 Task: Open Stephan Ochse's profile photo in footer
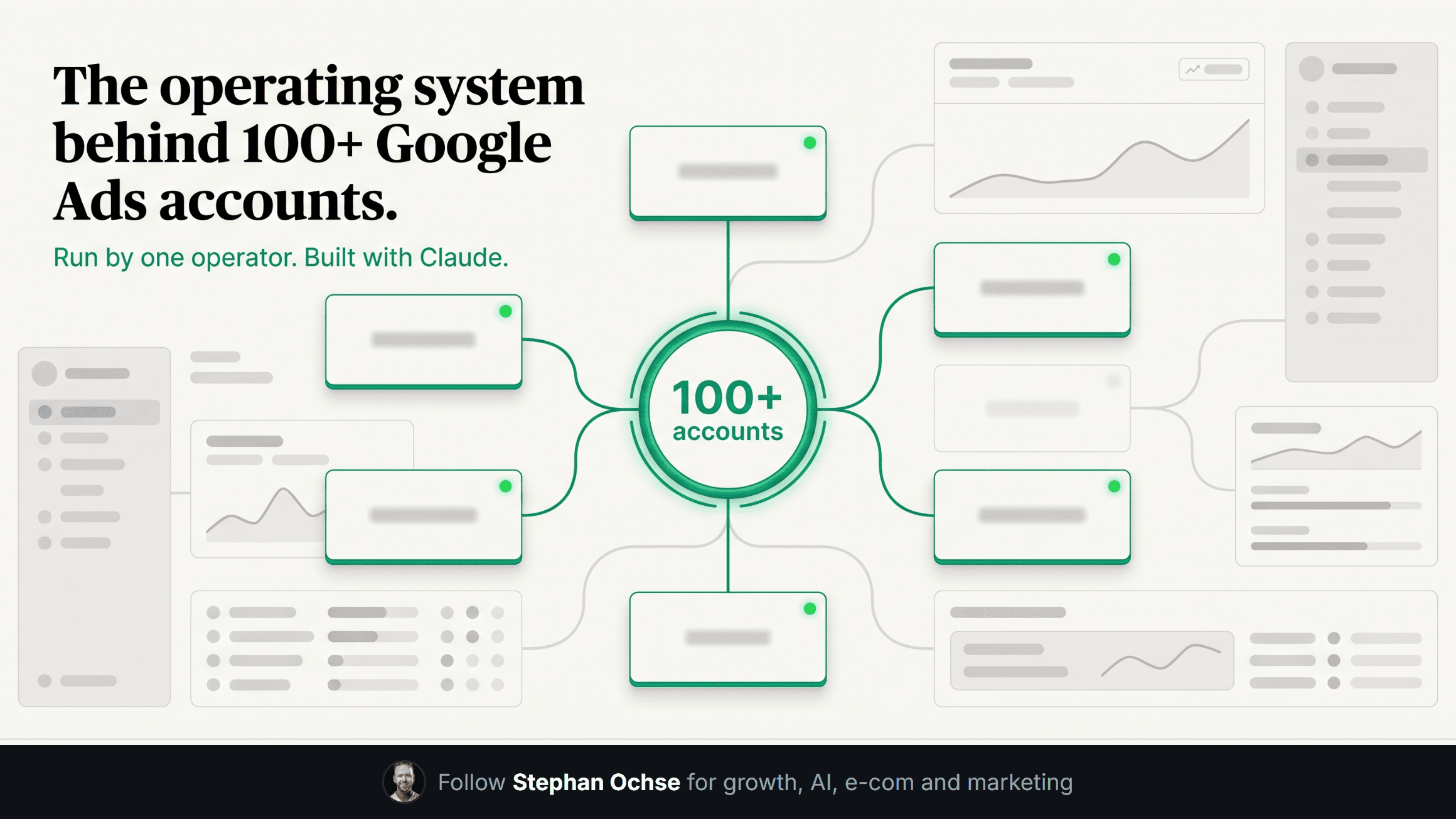pyautogui.click(x=404, y=782)
